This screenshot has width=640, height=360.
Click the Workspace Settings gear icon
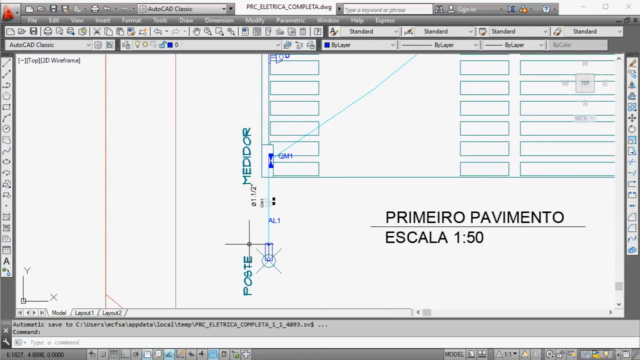coord(98,45)
